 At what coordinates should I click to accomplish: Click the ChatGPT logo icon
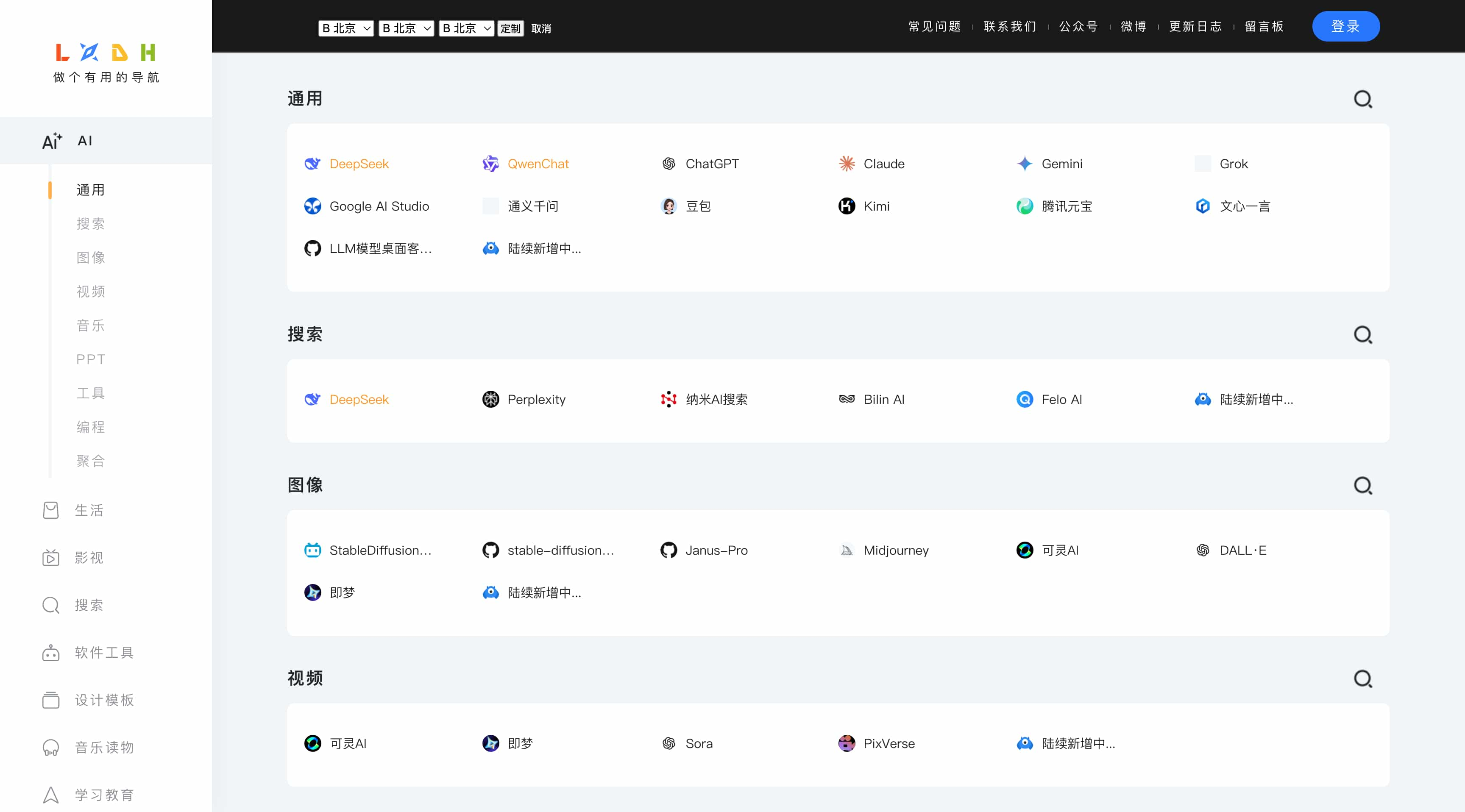(x=668, y=164)
